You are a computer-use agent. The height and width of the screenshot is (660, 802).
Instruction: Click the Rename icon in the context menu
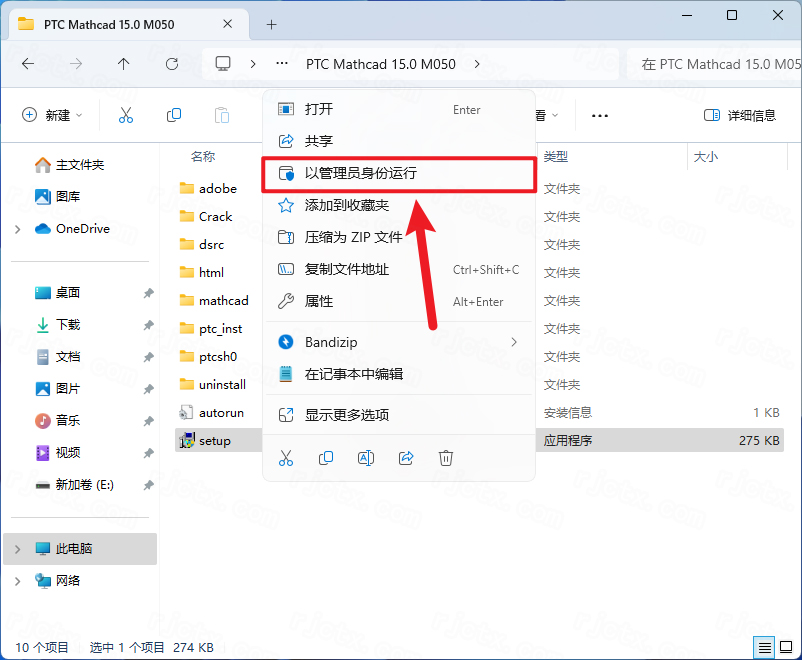click(366, 457)
